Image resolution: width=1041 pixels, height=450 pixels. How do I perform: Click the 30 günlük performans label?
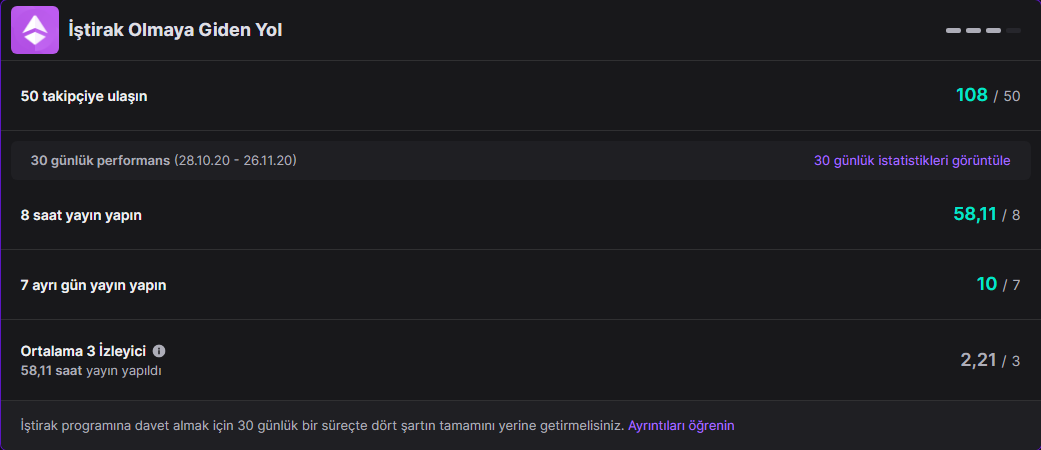(x=100, y=160)
